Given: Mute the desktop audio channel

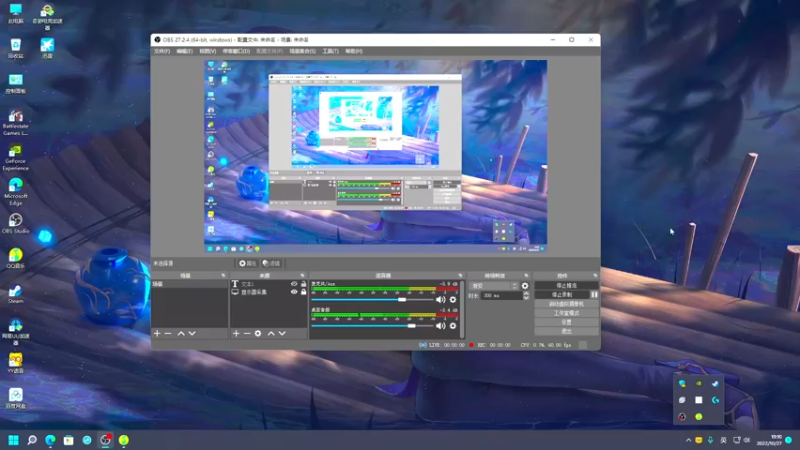Looking at the screenshot, I should click(x=440, y=326).
